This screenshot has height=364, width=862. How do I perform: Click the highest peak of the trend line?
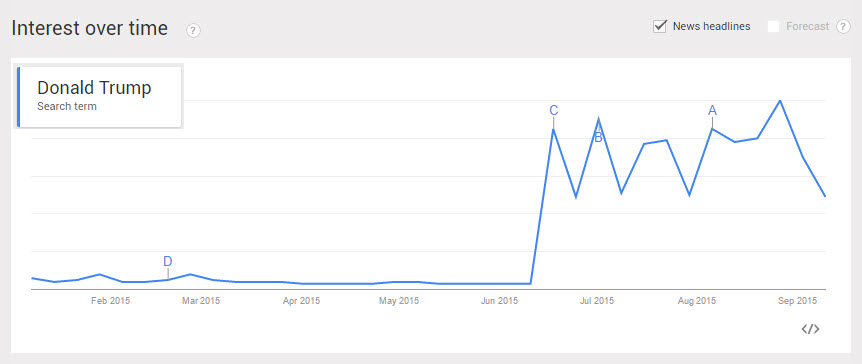click(780, 101)
